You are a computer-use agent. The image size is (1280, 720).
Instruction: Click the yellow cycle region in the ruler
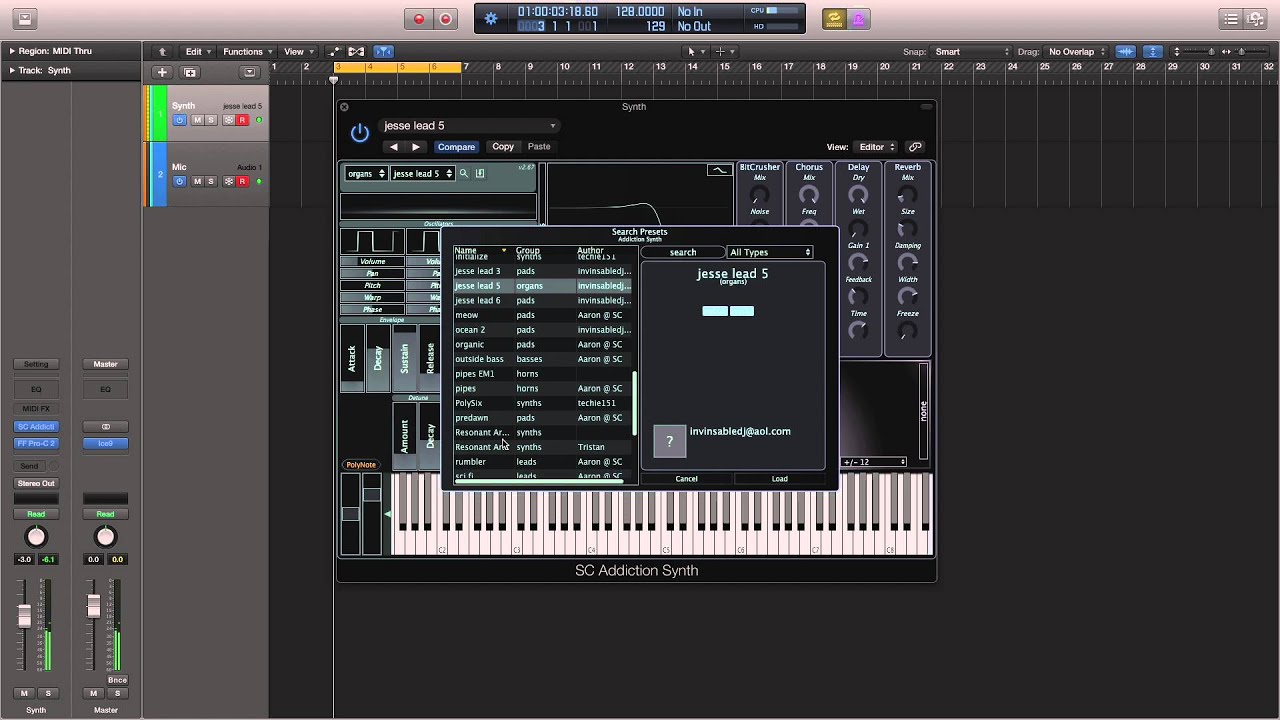pos(399,67)
